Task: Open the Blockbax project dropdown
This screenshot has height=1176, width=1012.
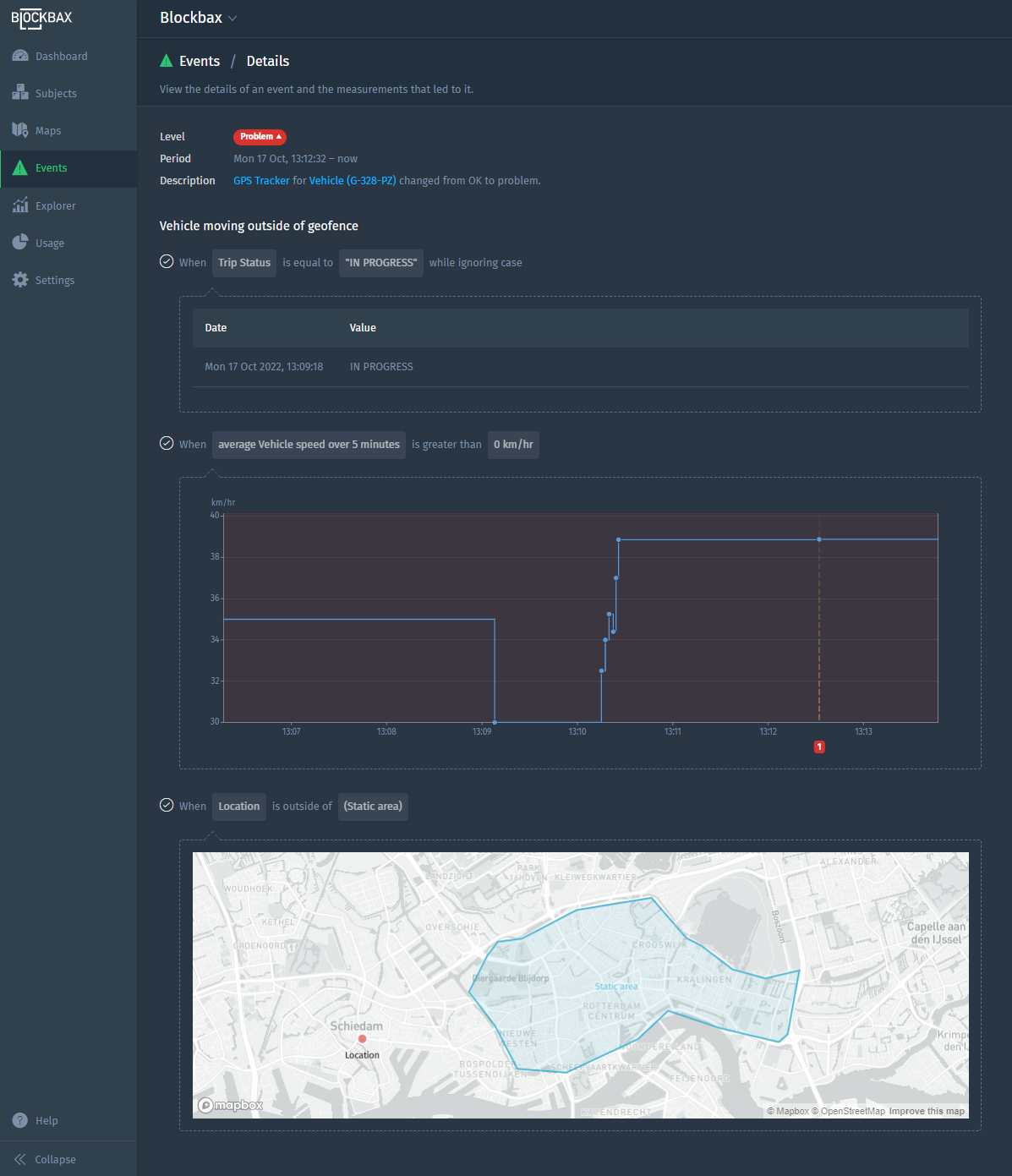Action: [x=199, y=18]
